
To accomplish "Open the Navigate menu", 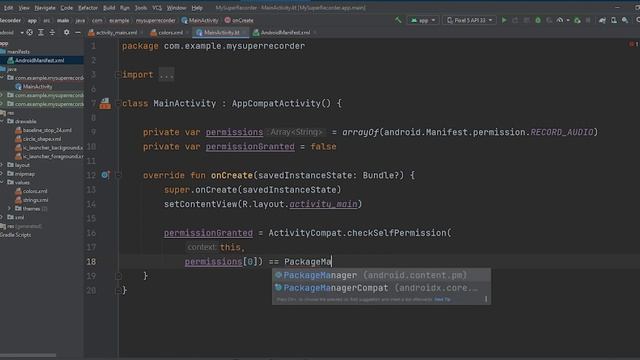I will tap(45, 8).
